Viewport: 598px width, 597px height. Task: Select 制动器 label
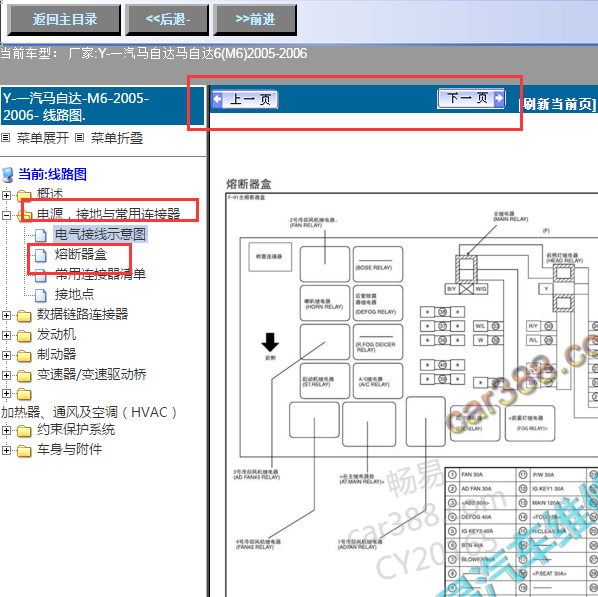tap(56, 354)
